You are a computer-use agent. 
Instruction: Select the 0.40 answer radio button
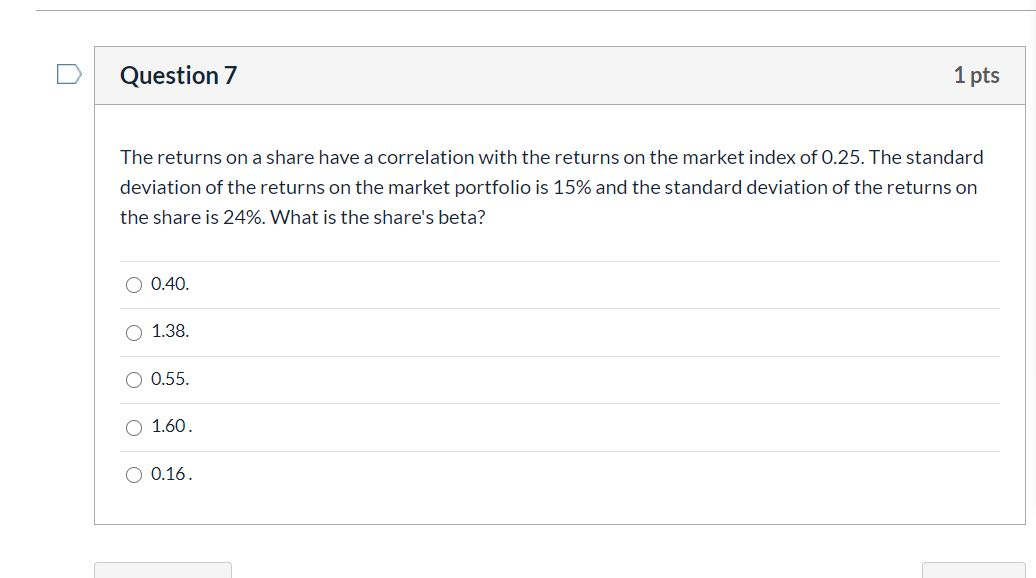(x=134, y=285)
